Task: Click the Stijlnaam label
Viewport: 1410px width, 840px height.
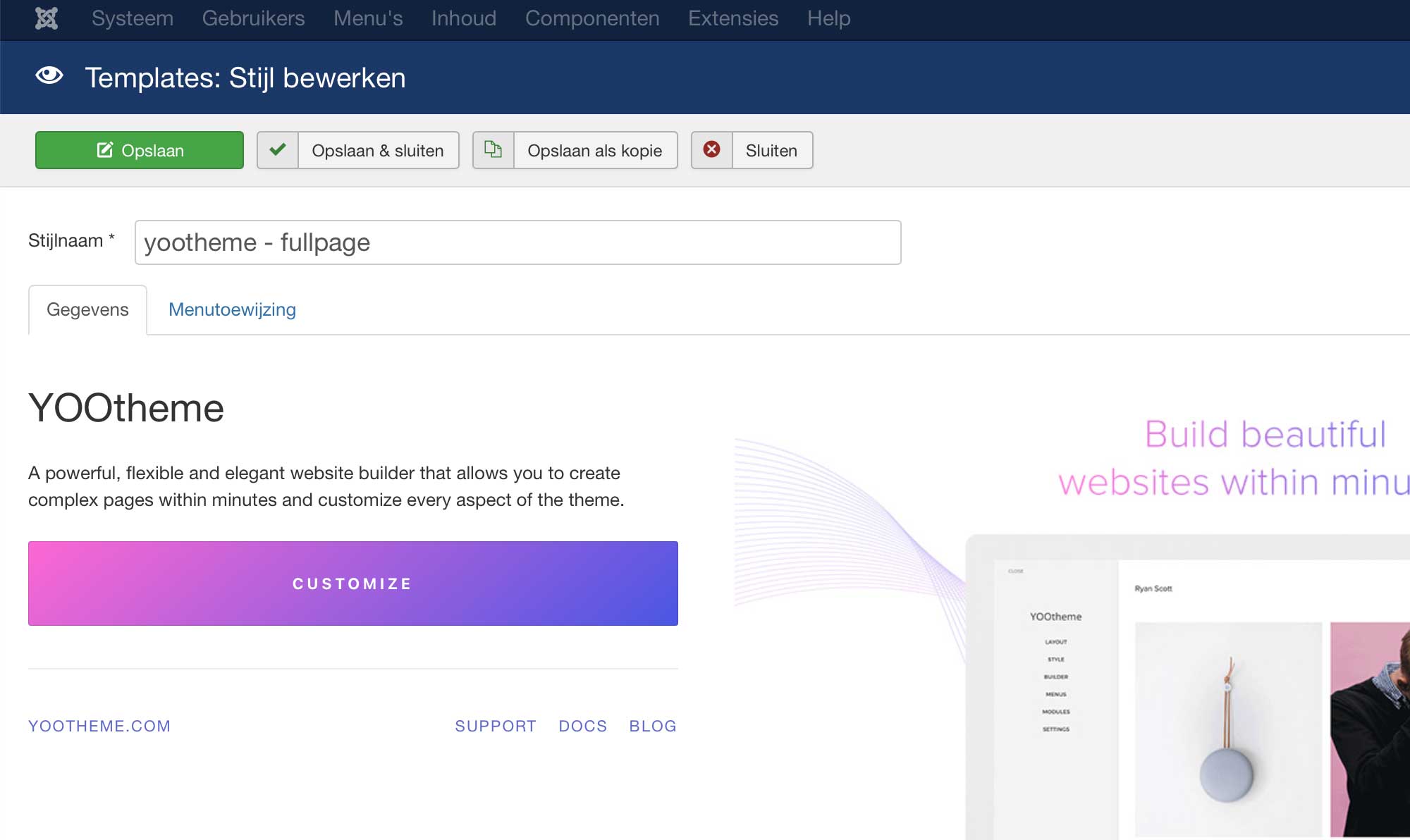Action: click(71, 241)
